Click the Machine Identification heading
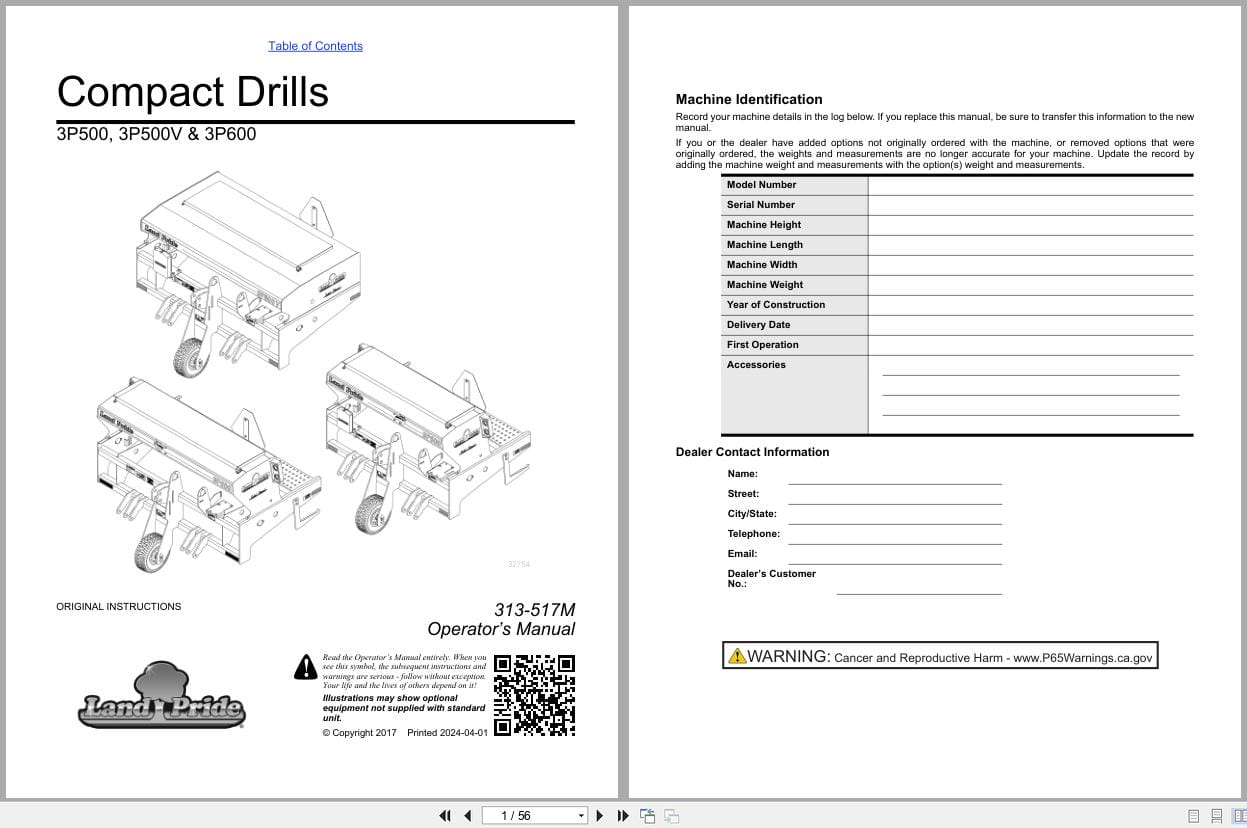This screenshot has height=828, width=1247. click(749, 99)
